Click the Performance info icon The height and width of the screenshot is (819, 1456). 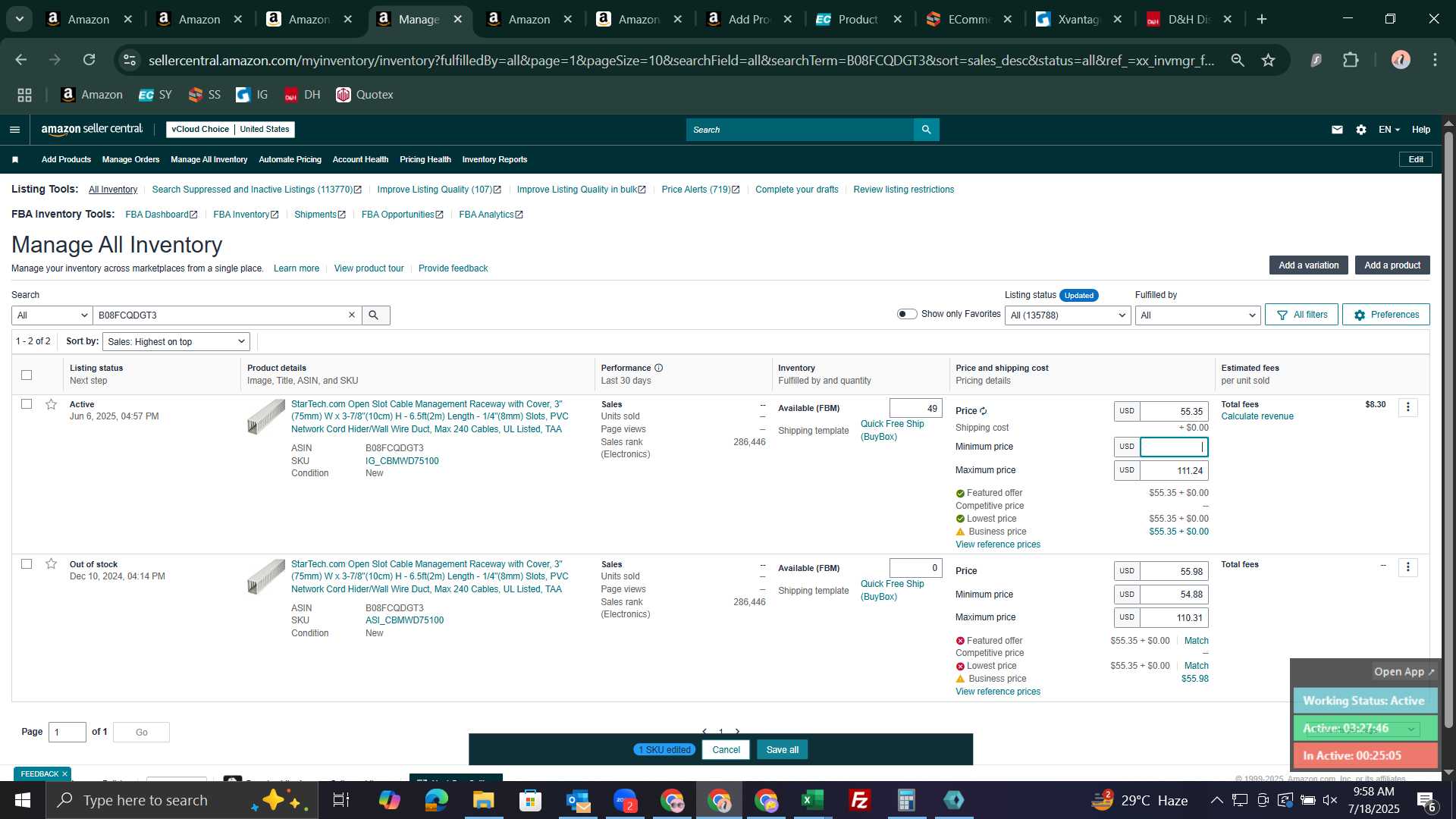coord(658,368)
